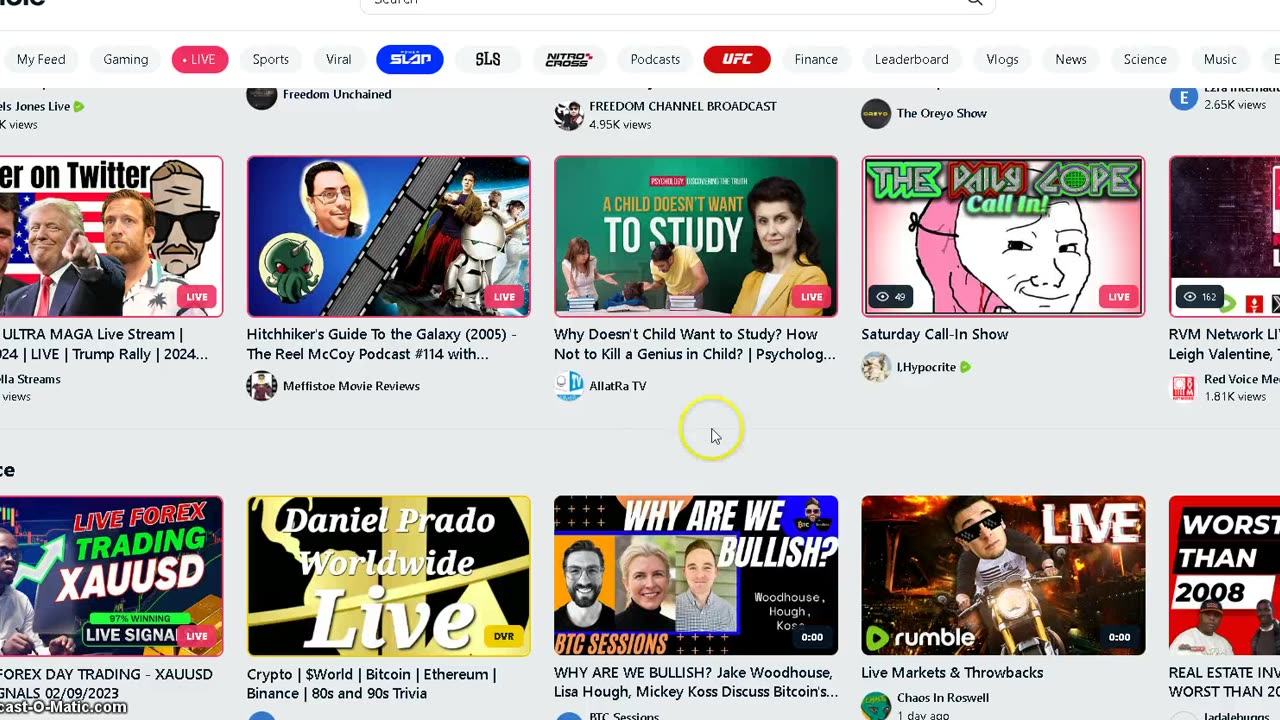Image resolution: width=1280 pixels, height=720 pixels.
Task: Open Hitchhiker's Guide To the Galaxy video title
Action: [x=382, y=344]
